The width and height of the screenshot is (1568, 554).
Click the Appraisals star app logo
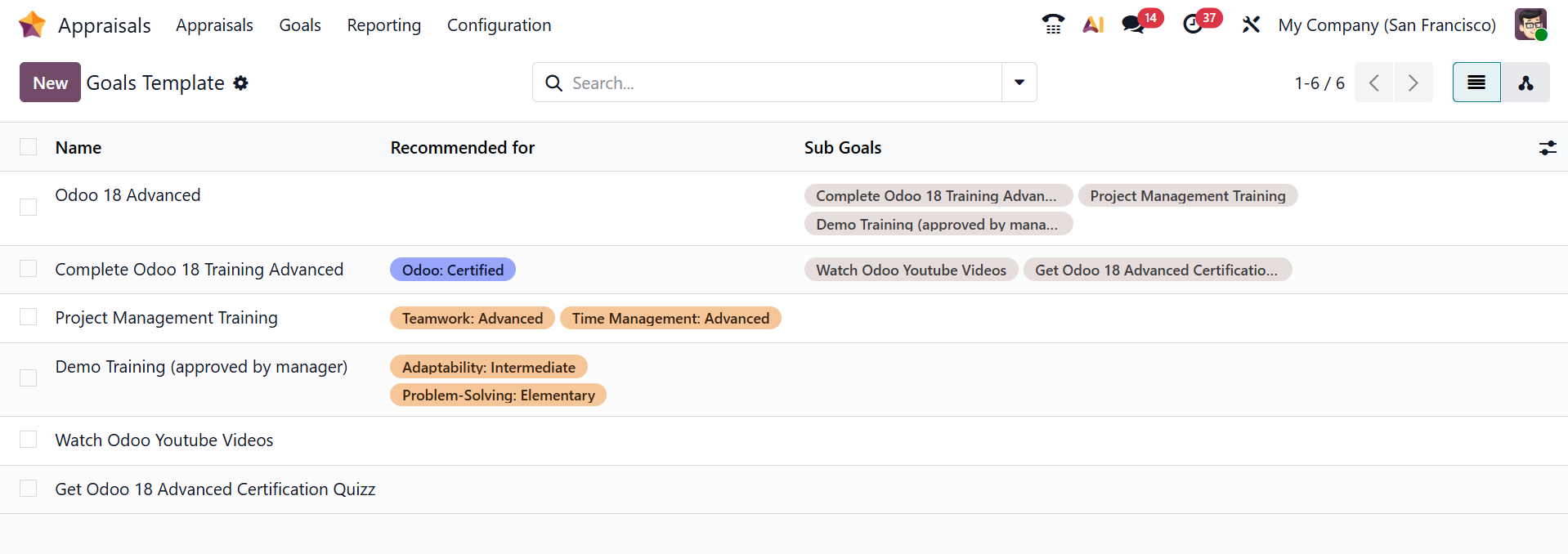32,25
